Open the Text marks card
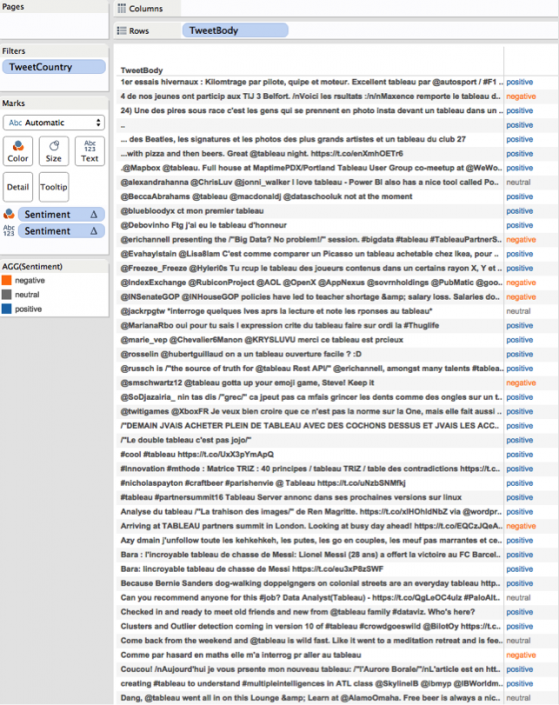 pyautogui.click(x=89, y=151)
